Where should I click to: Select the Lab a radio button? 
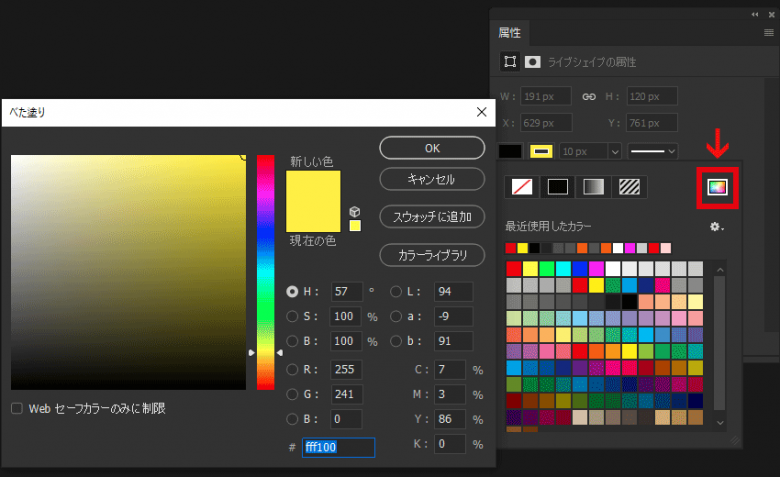[x=396, y=316]
